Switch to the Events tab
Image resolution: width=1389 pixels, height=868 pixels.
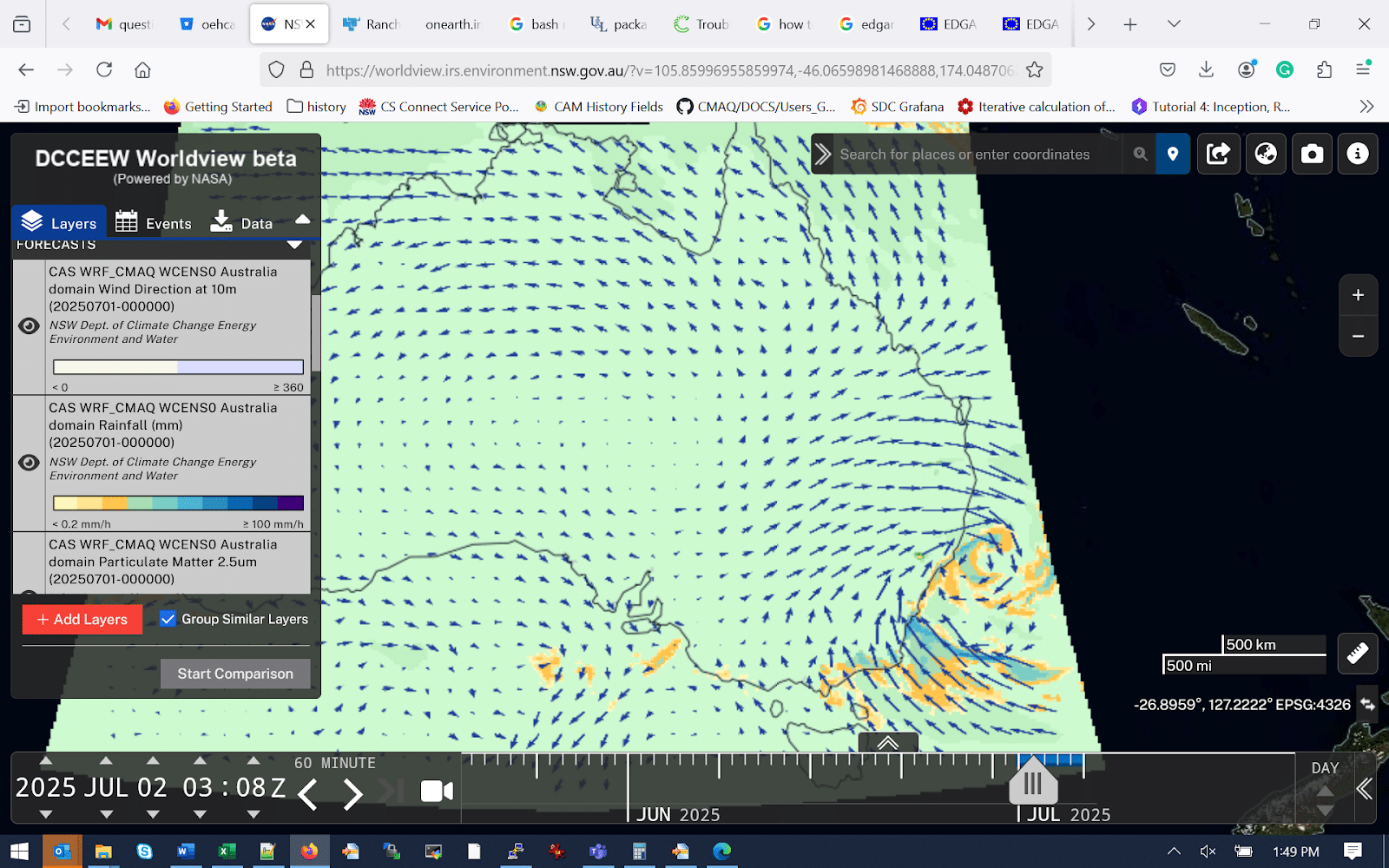tap(154, 222)
